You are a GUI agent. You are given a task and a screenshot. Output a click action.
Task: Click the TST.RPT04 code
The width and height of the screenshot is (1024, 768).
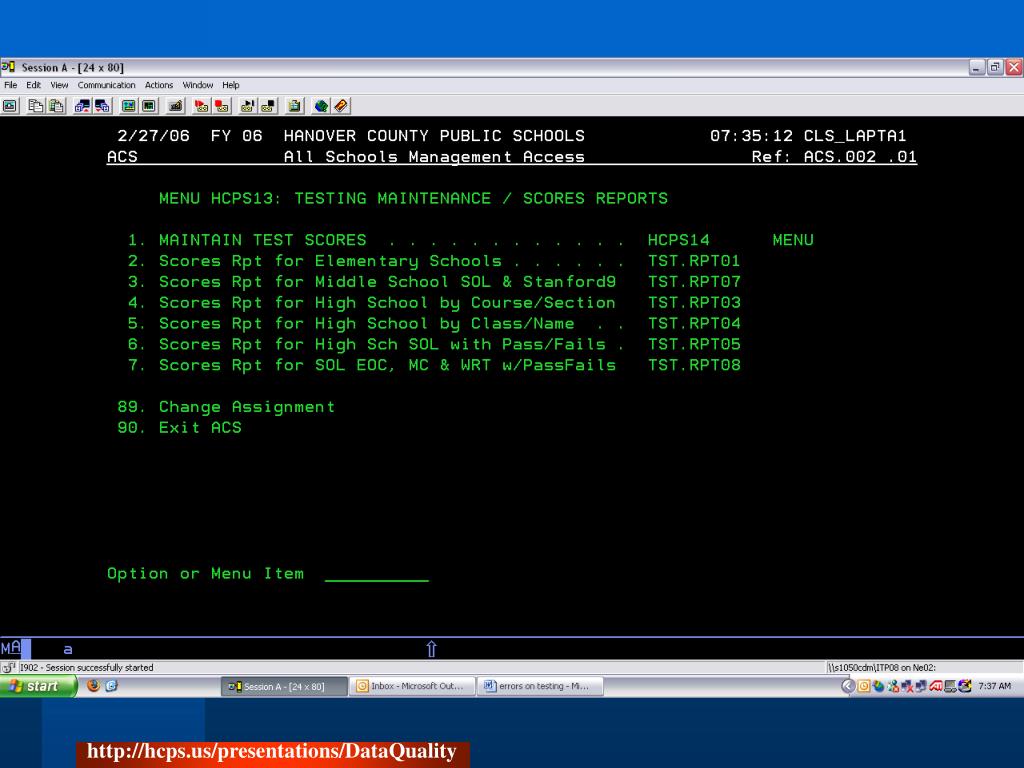click(694, 323)
